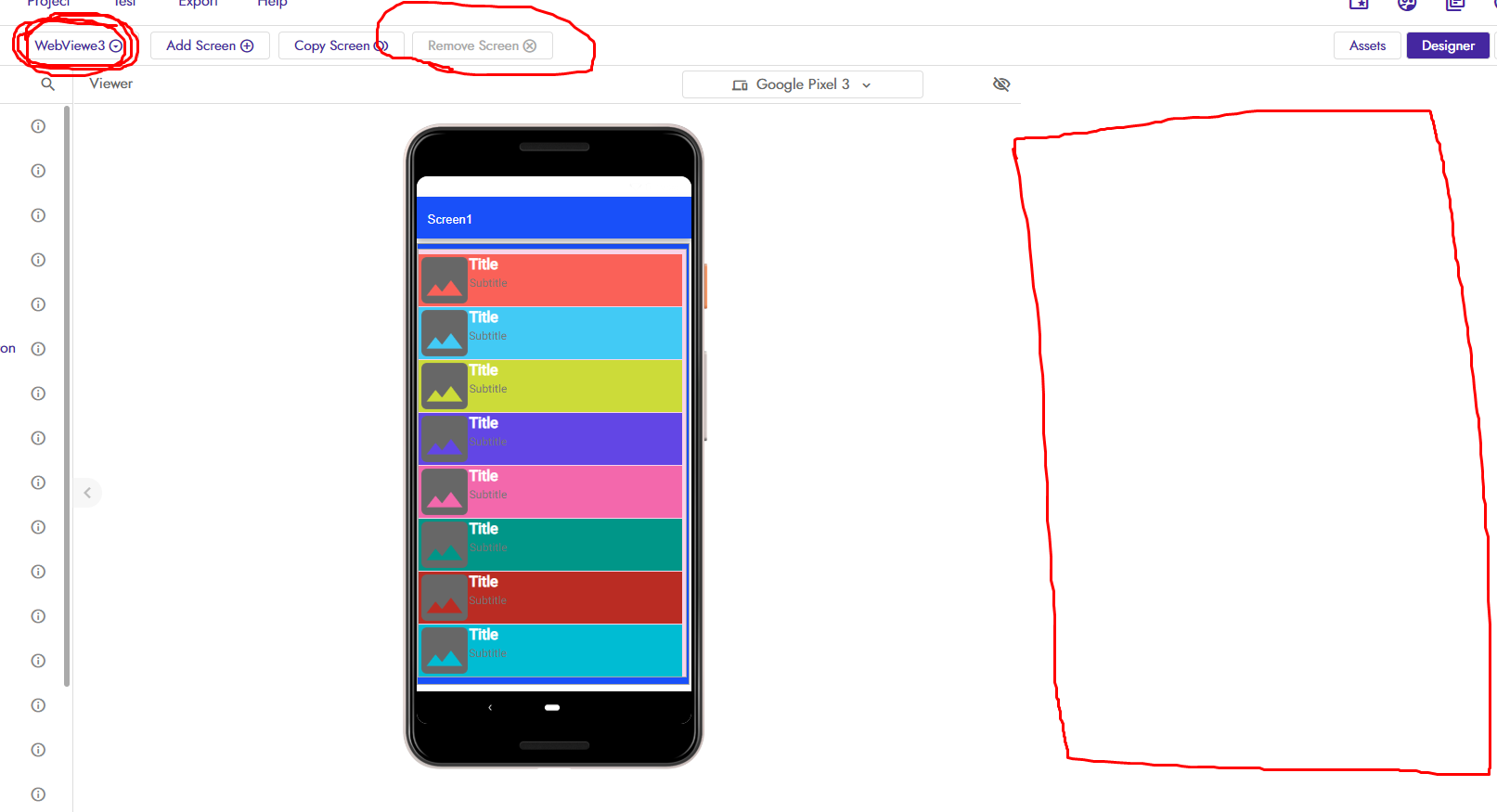Screen dimensions: 1497x812
Task: Select the Title text in the cyan row
Action: (x=484, y=635)
